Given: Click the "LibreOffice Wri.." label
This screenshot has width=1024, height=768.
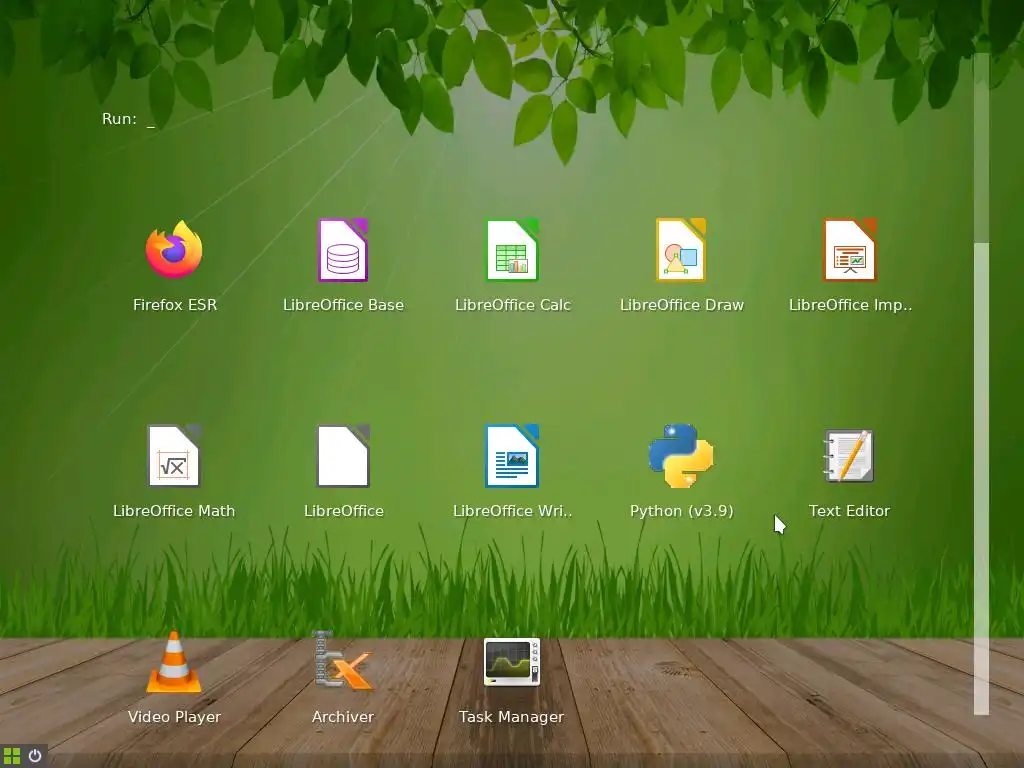Looking at the screenshot, I should click(513, 511).
